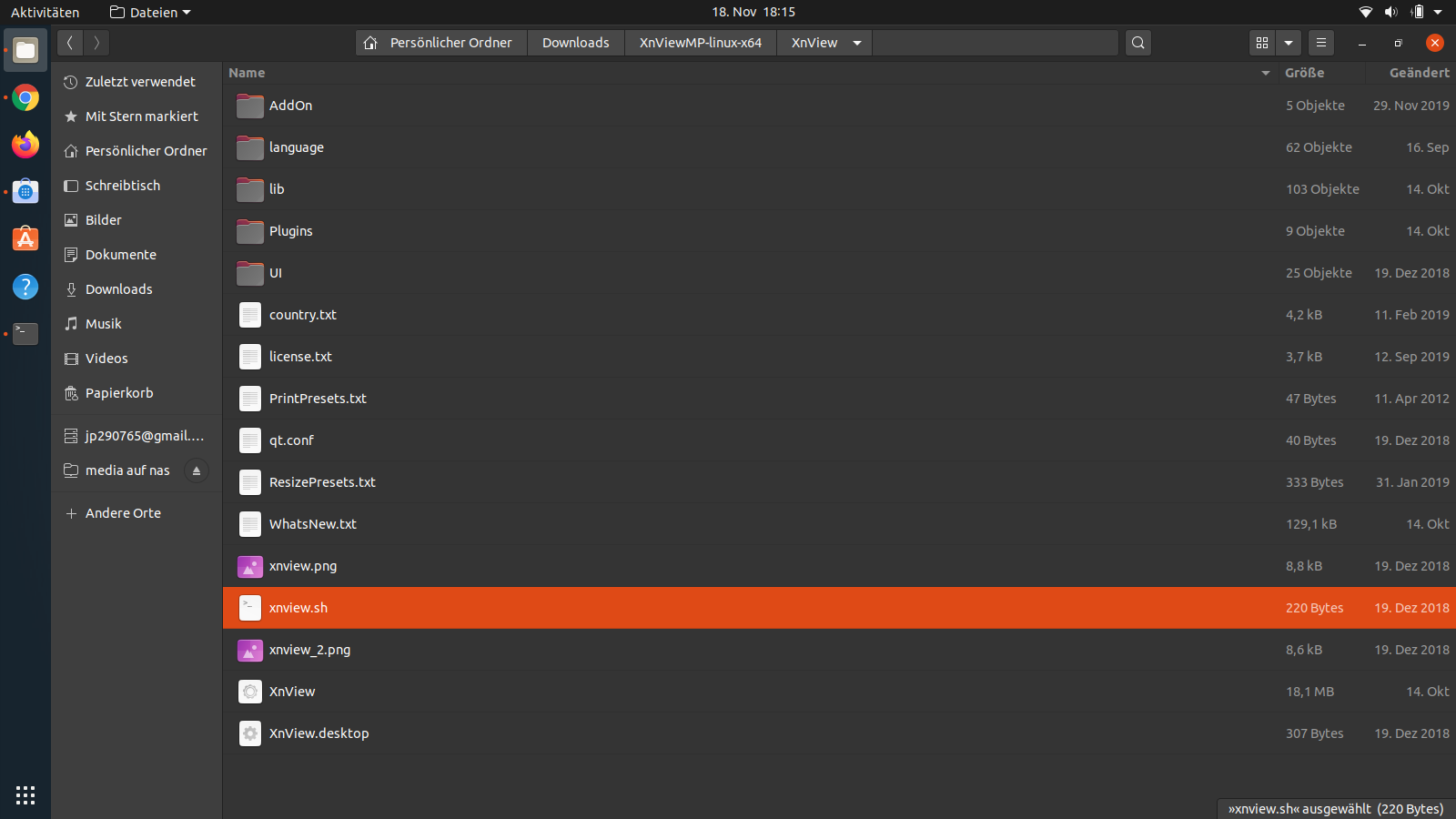Viewport: 1456px width, 819px height.
Task: Open Dokumente in sidebar
Action: pyautogui.click(x=136, y=255)
